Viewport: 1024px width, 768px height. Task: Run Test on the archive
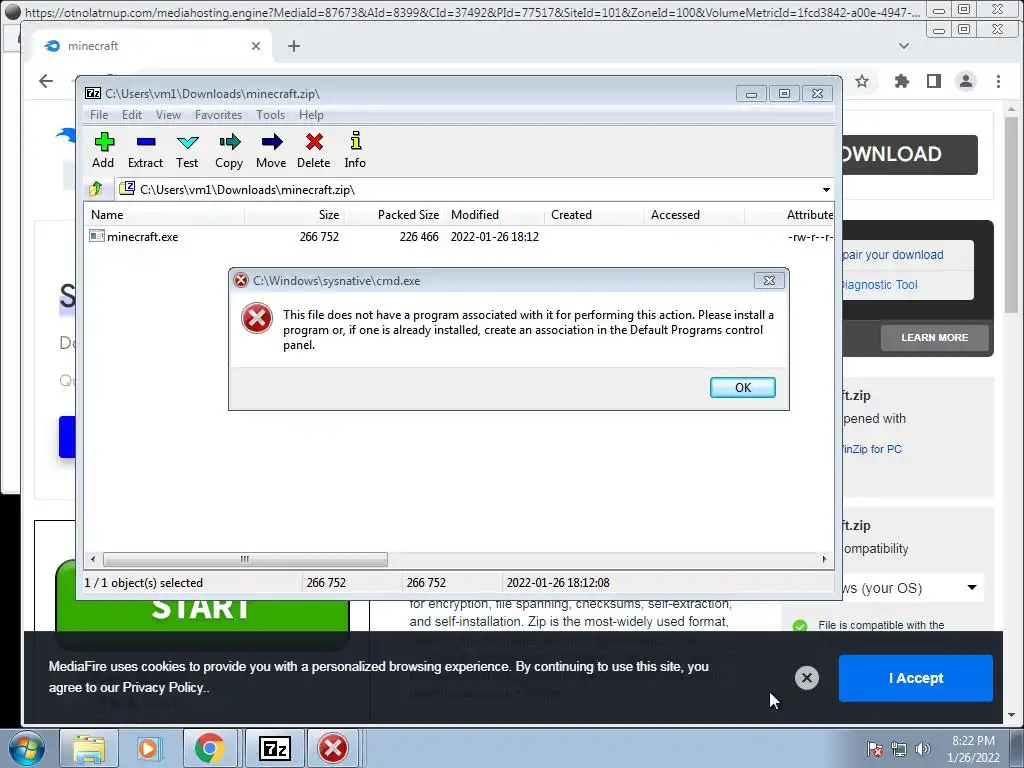[187, 150]
